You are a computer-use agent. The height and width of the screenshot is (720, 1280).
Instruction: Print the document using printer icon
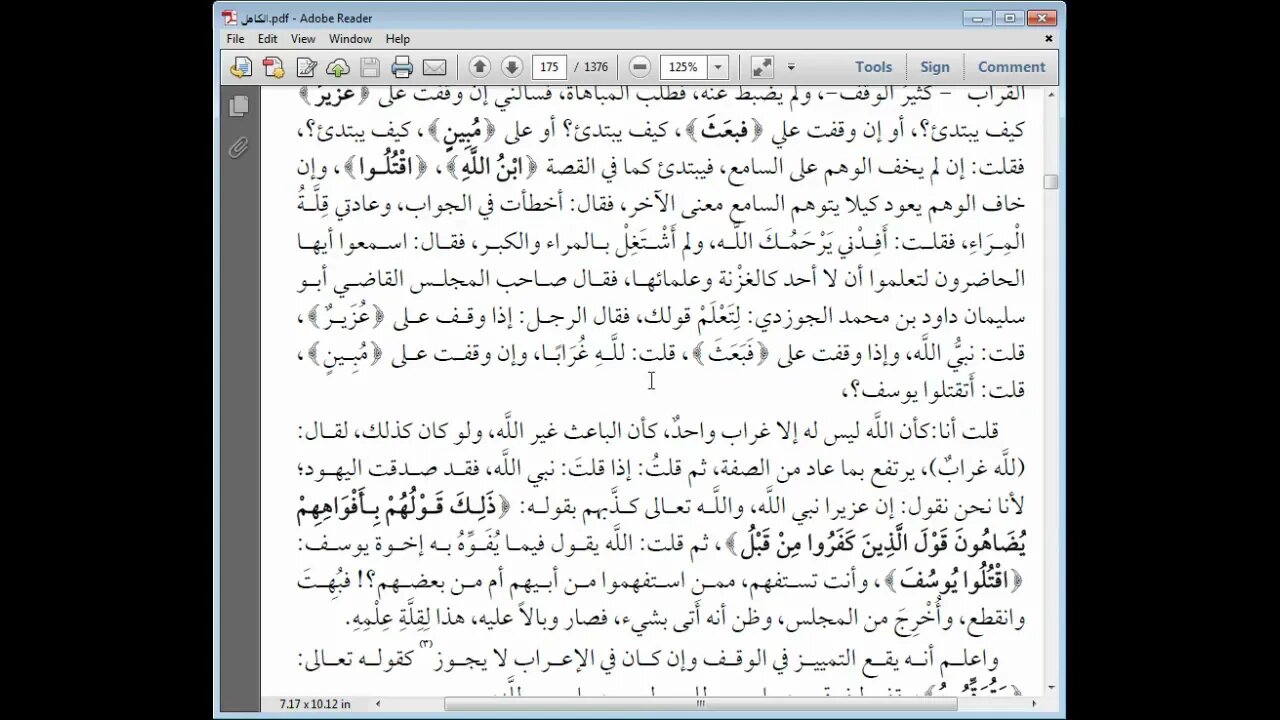402,67
